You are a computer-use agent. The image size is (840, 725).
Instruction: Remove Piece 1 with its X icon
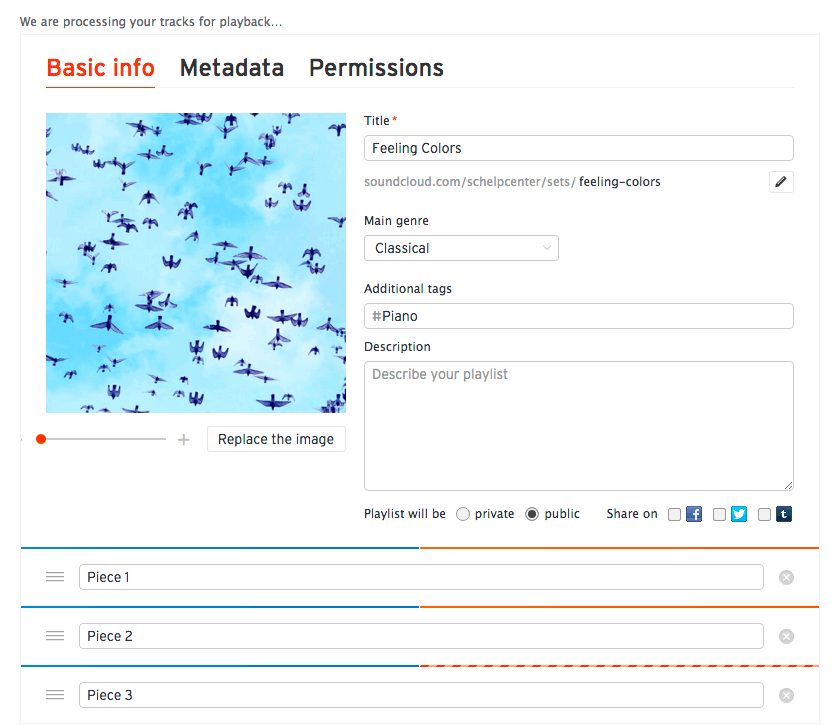click(786, 577)
